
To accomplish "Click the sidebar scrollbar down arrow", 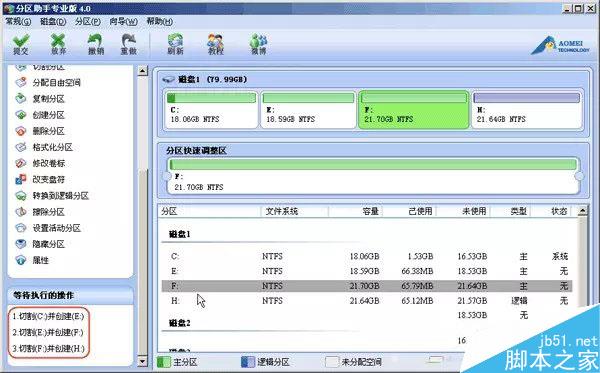I will coord(142,361).
